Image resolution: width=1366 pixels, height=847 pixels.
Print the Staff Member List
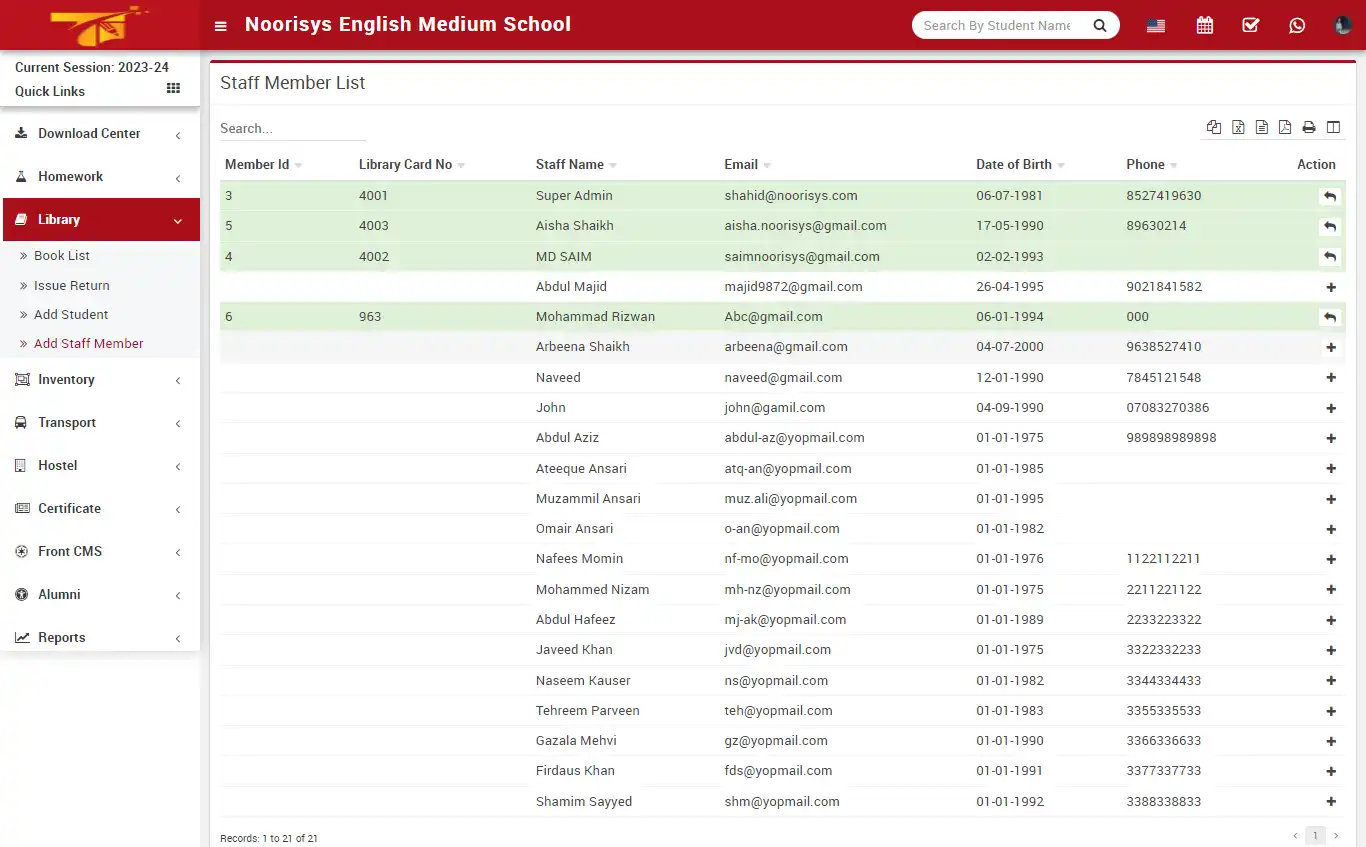[1308, 127]
